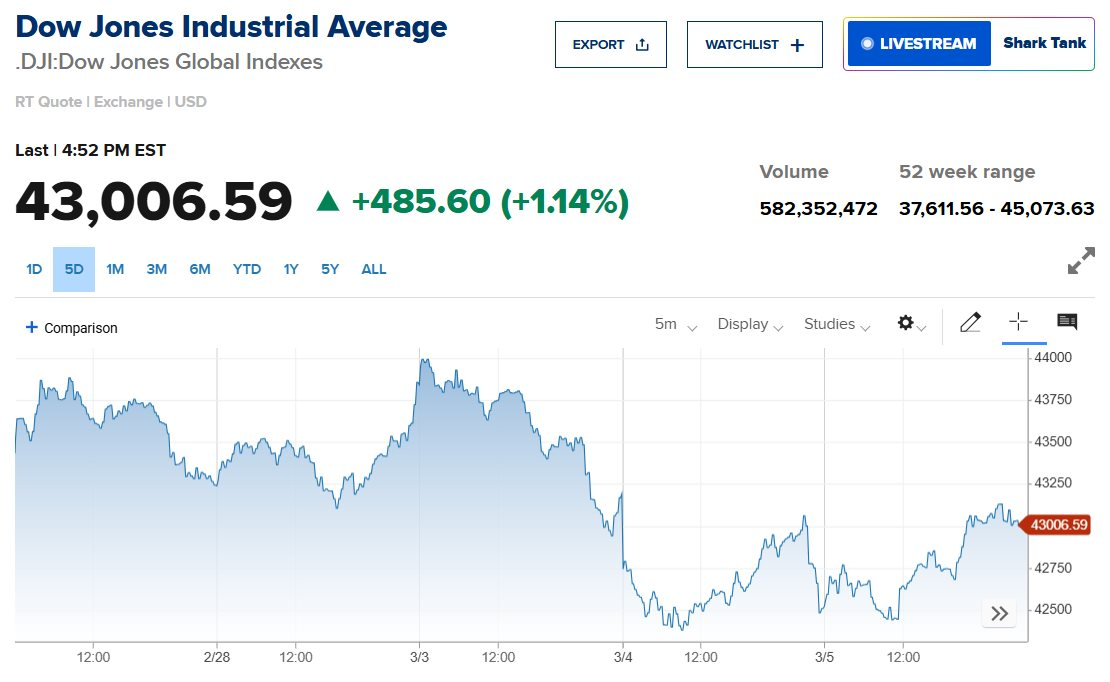Viewport: 1110px width, 682px height.
Task: Choose the YTD range tab
Action: (247, 269)
